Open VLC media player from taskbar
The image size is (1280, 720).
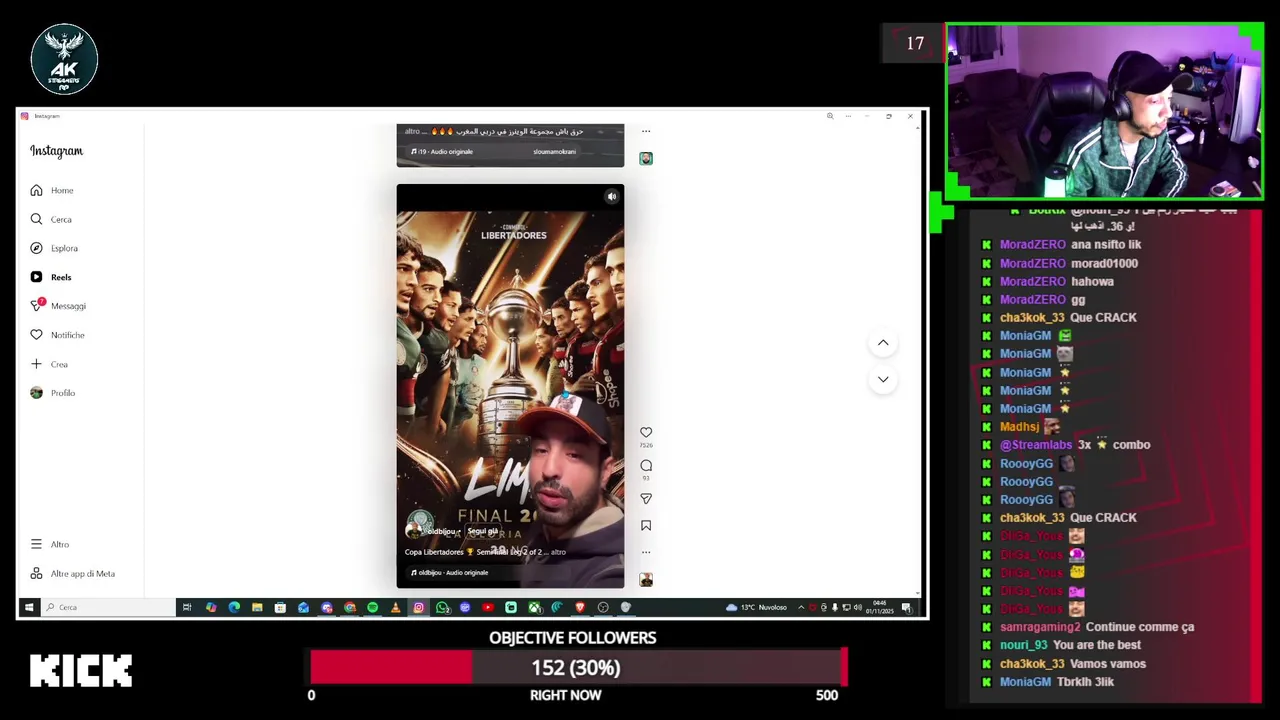(x=395, y=607)
